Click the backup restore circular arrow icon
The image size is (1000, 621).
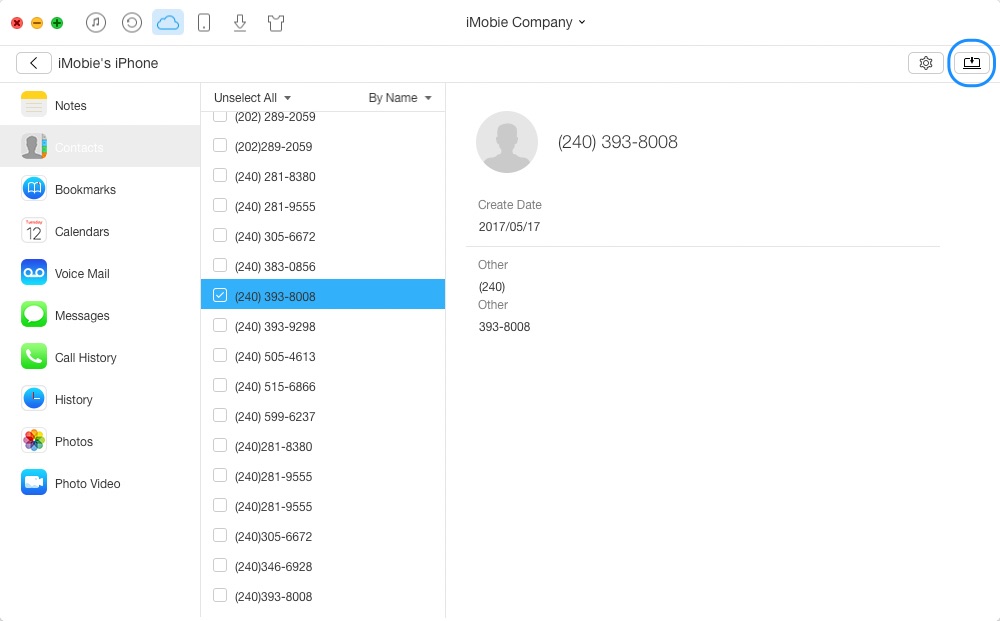pyautogui.click(x=132, y=22)
